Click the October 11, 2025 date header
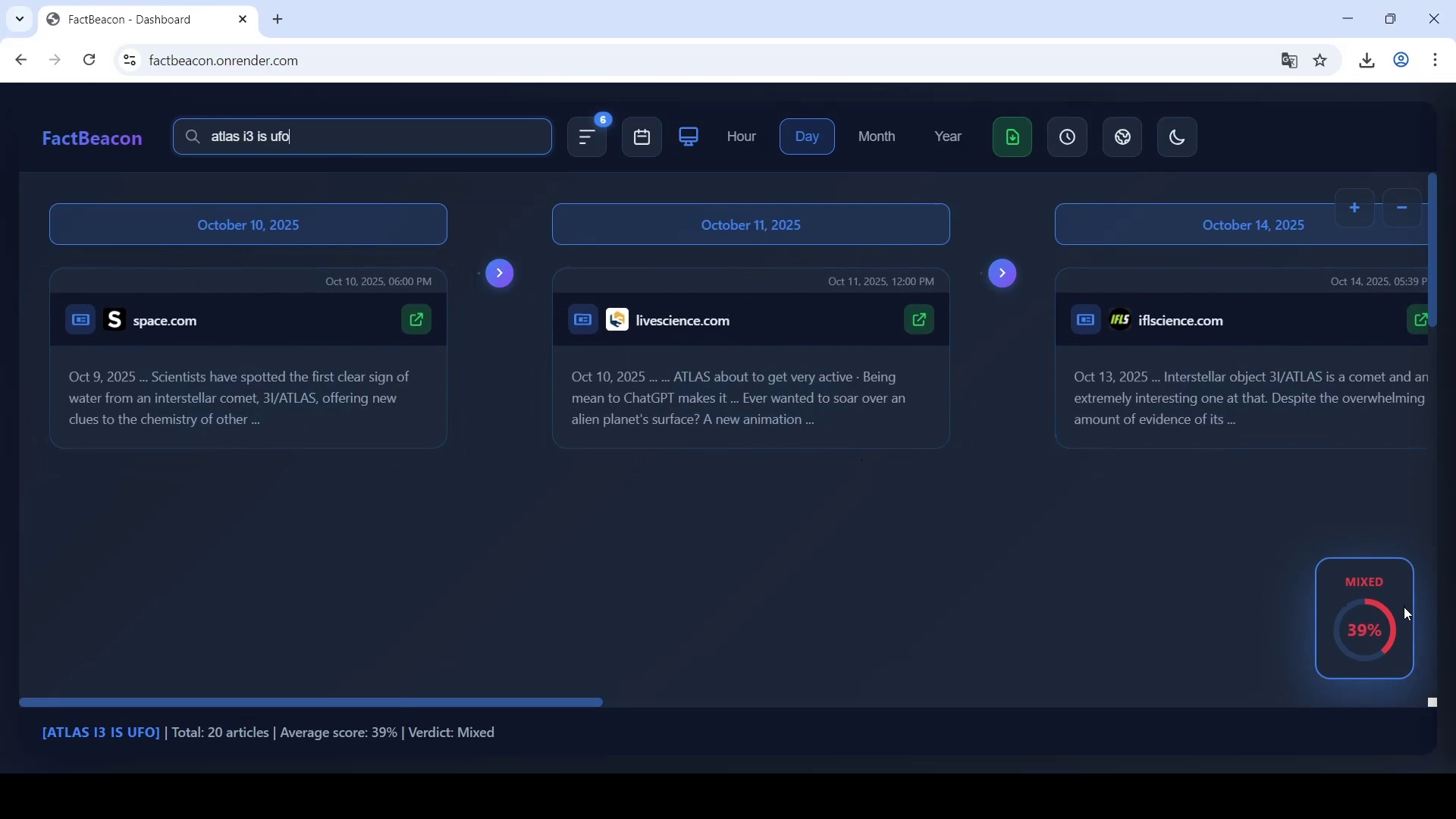Viewport: 1456px width, 819px height. coord(751,225)
